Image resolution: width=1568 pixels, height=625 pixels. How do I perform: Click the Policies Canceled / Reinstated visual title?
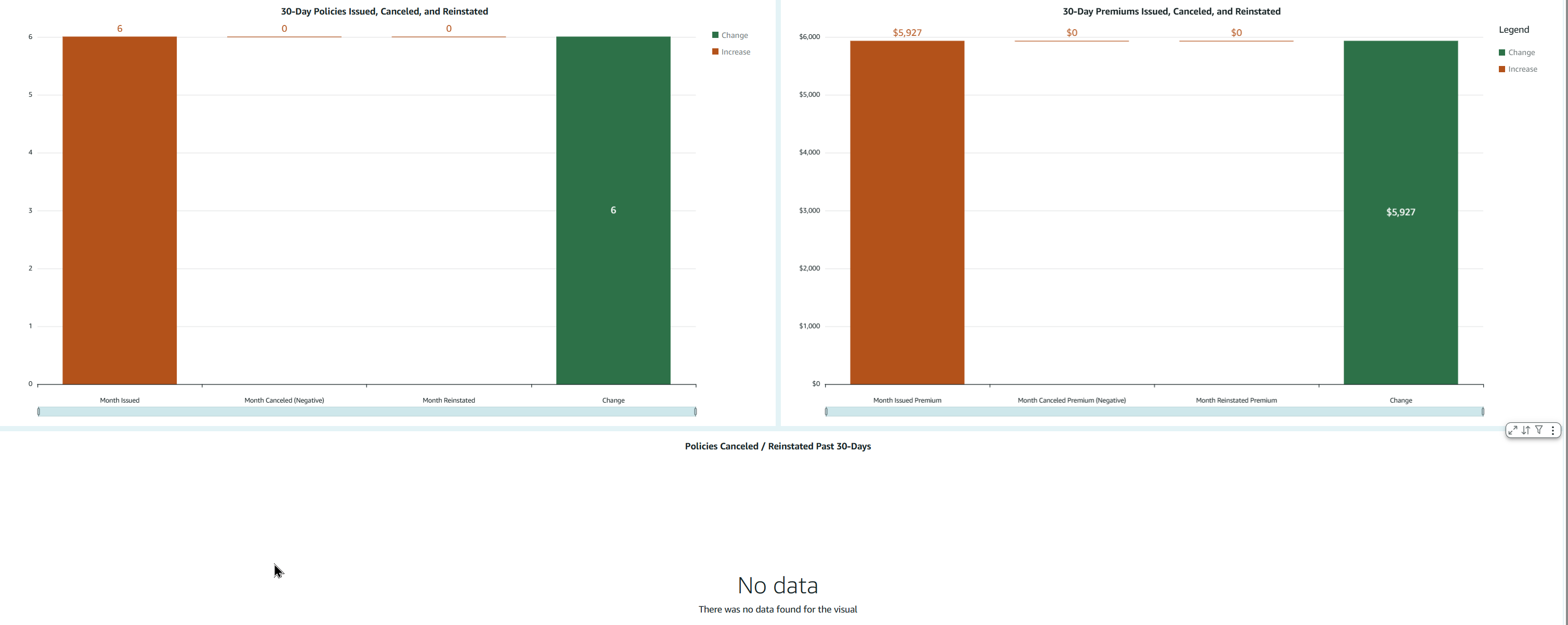(777, 446)
